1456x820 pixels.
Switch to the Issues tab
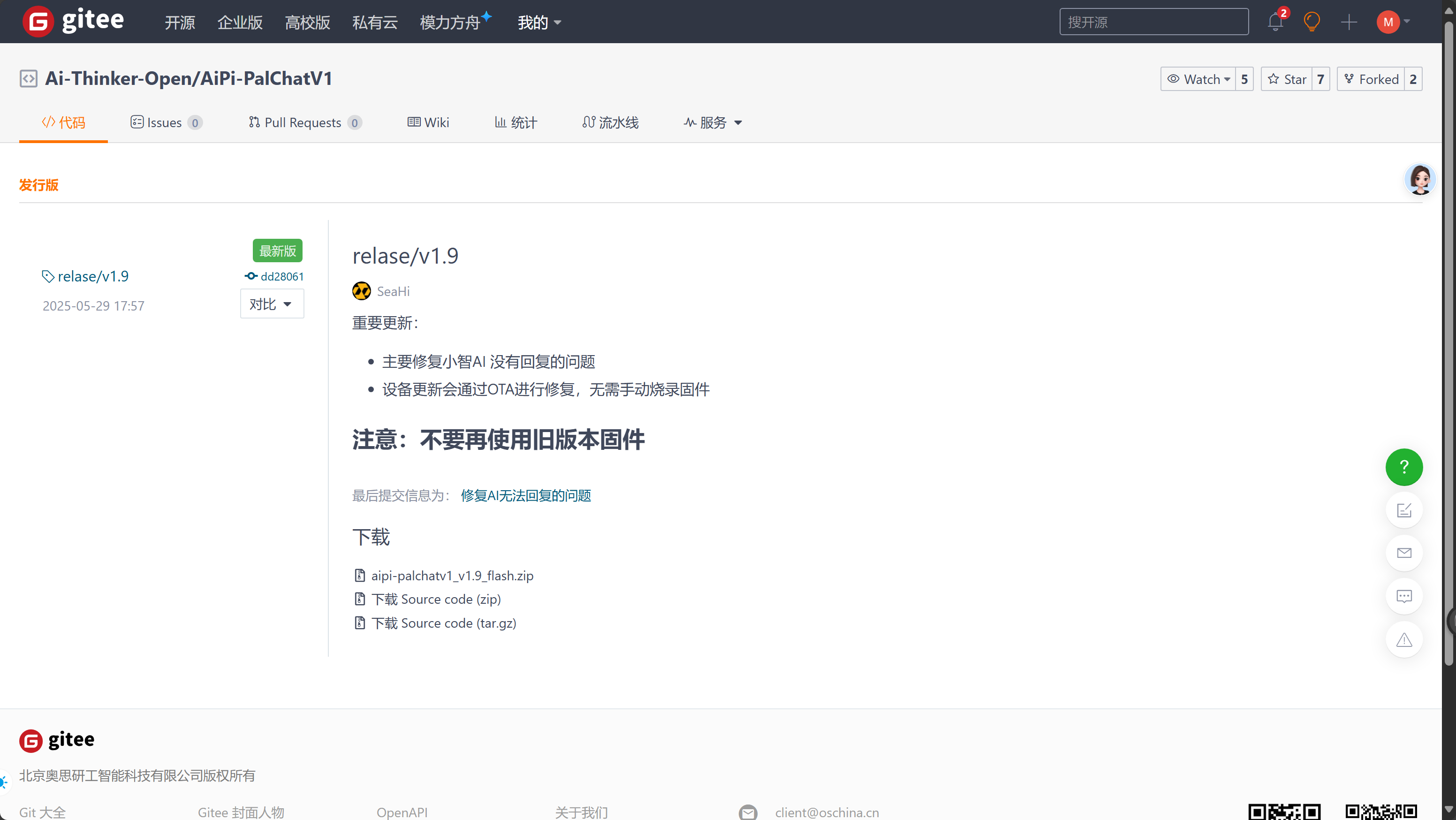pyautogui.click(x=166, y=122)
